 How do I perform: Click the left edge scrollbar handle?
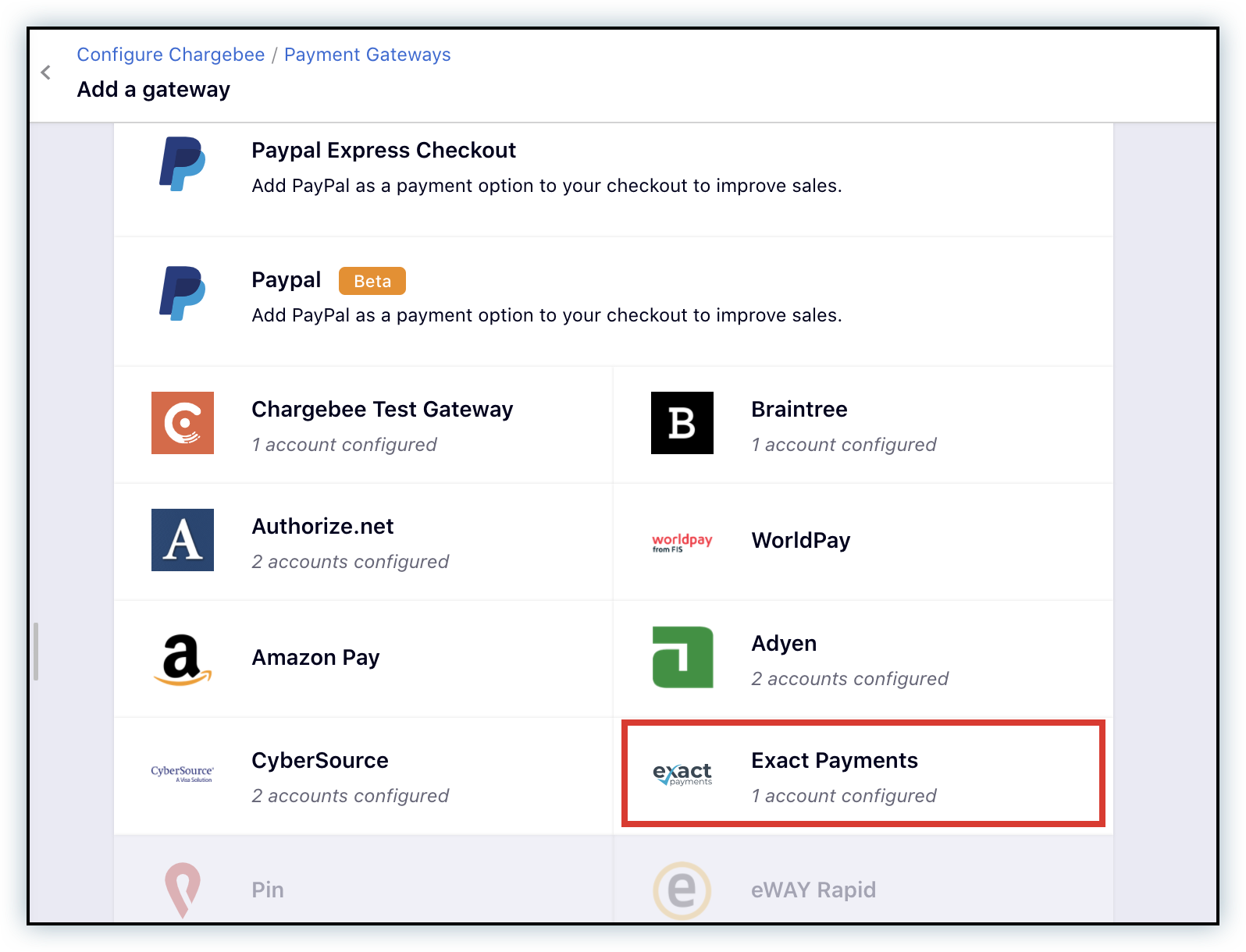(x=36, y=652)
